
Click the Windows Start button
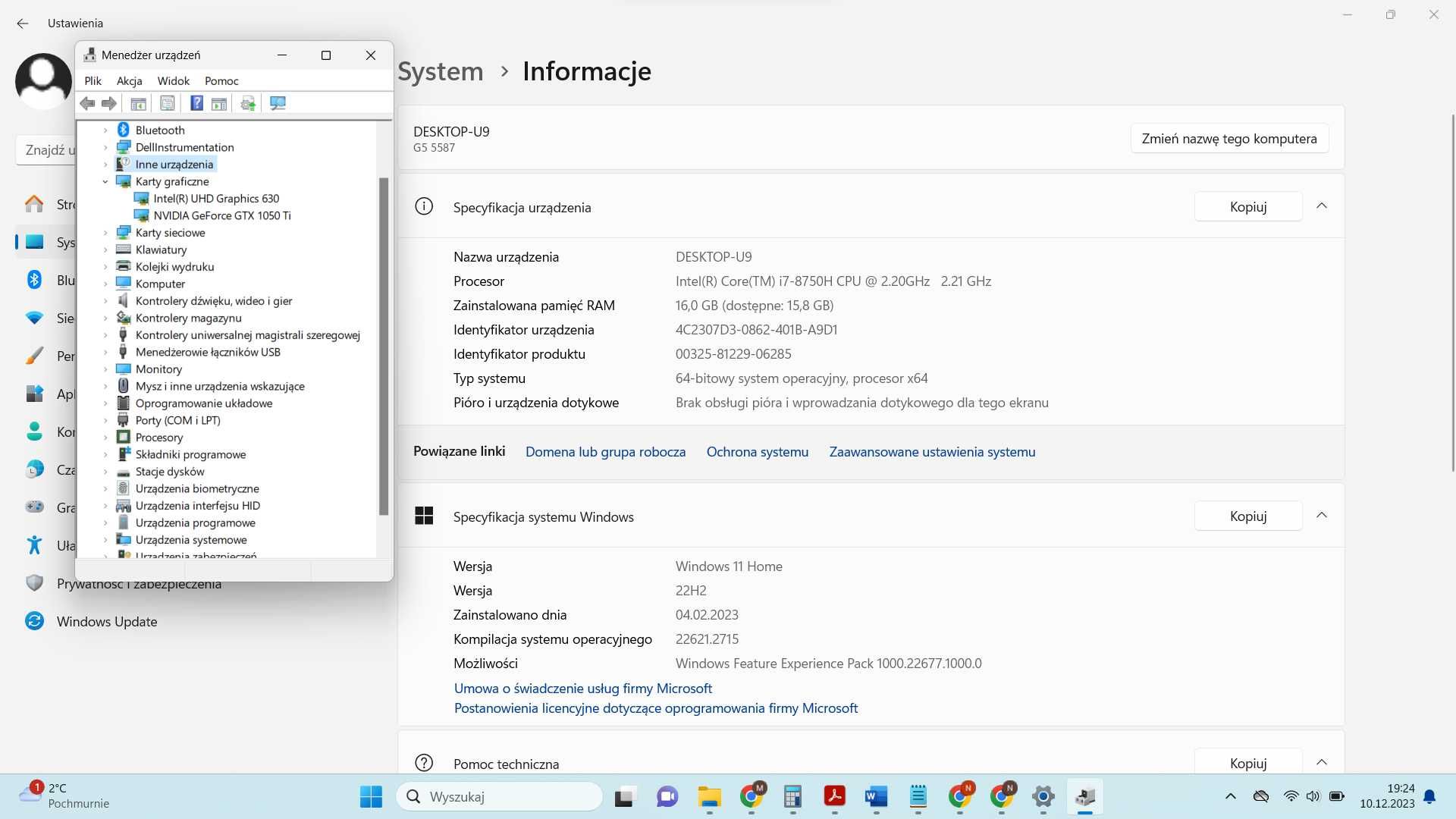click(371, 796)
